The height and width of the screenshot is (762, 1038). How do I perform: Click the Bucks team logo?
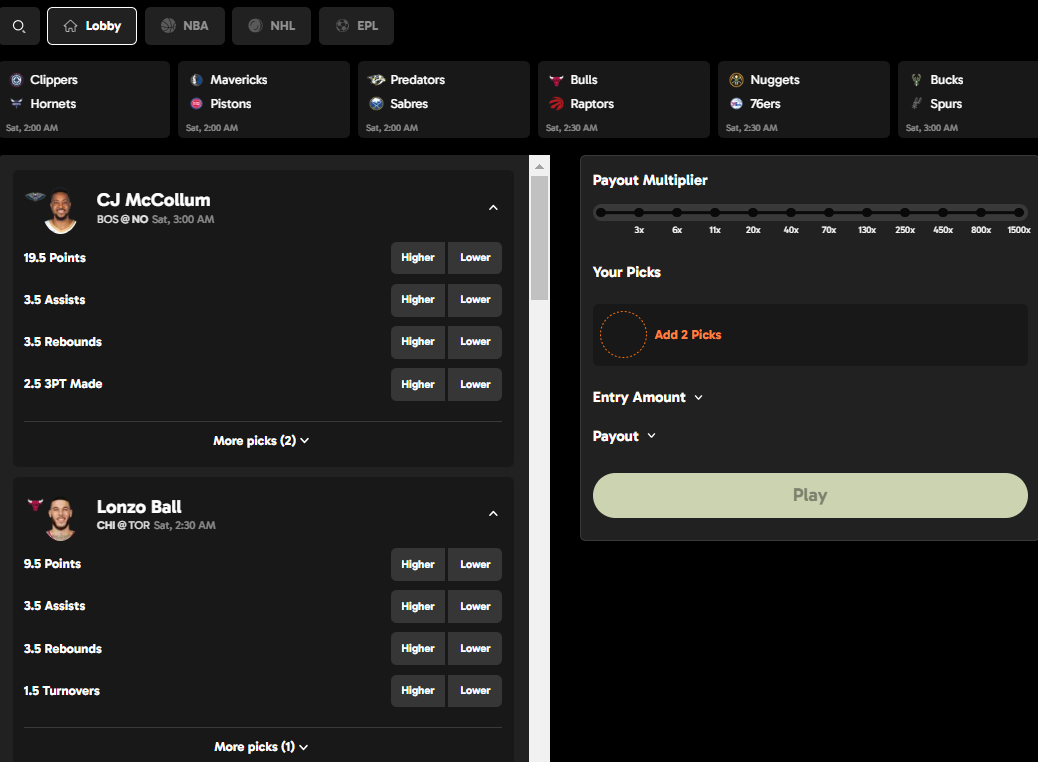[x=916, y=79]
